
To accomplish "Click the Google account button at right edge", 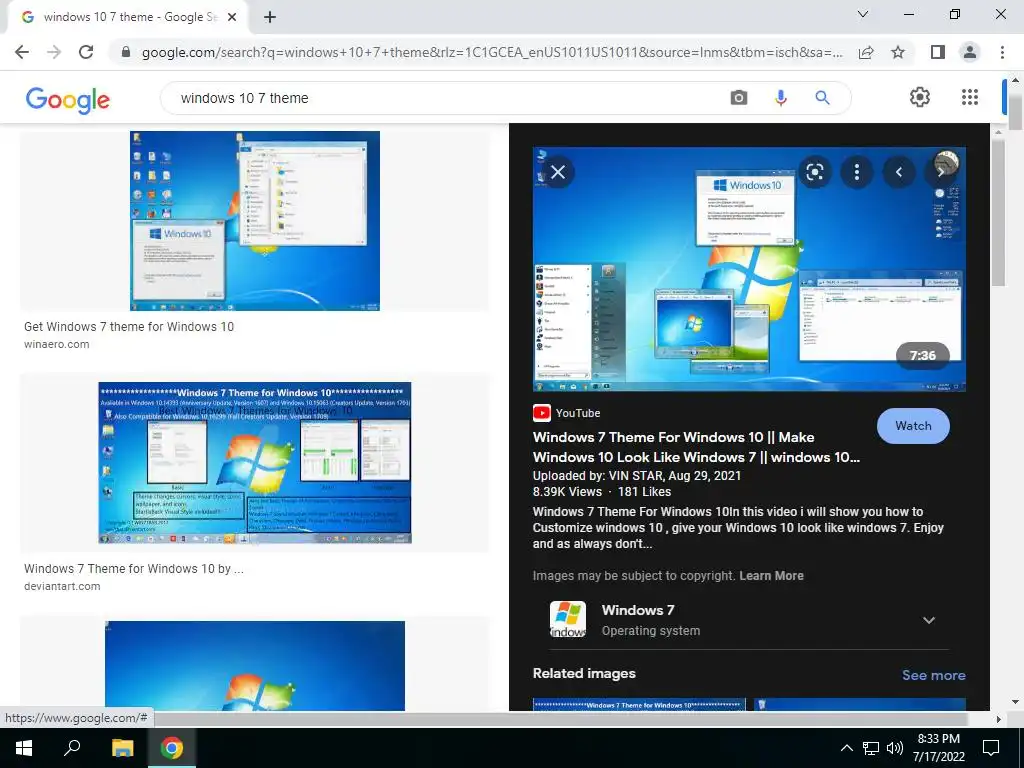I will pyautogui.click(x=1004, y=97).
